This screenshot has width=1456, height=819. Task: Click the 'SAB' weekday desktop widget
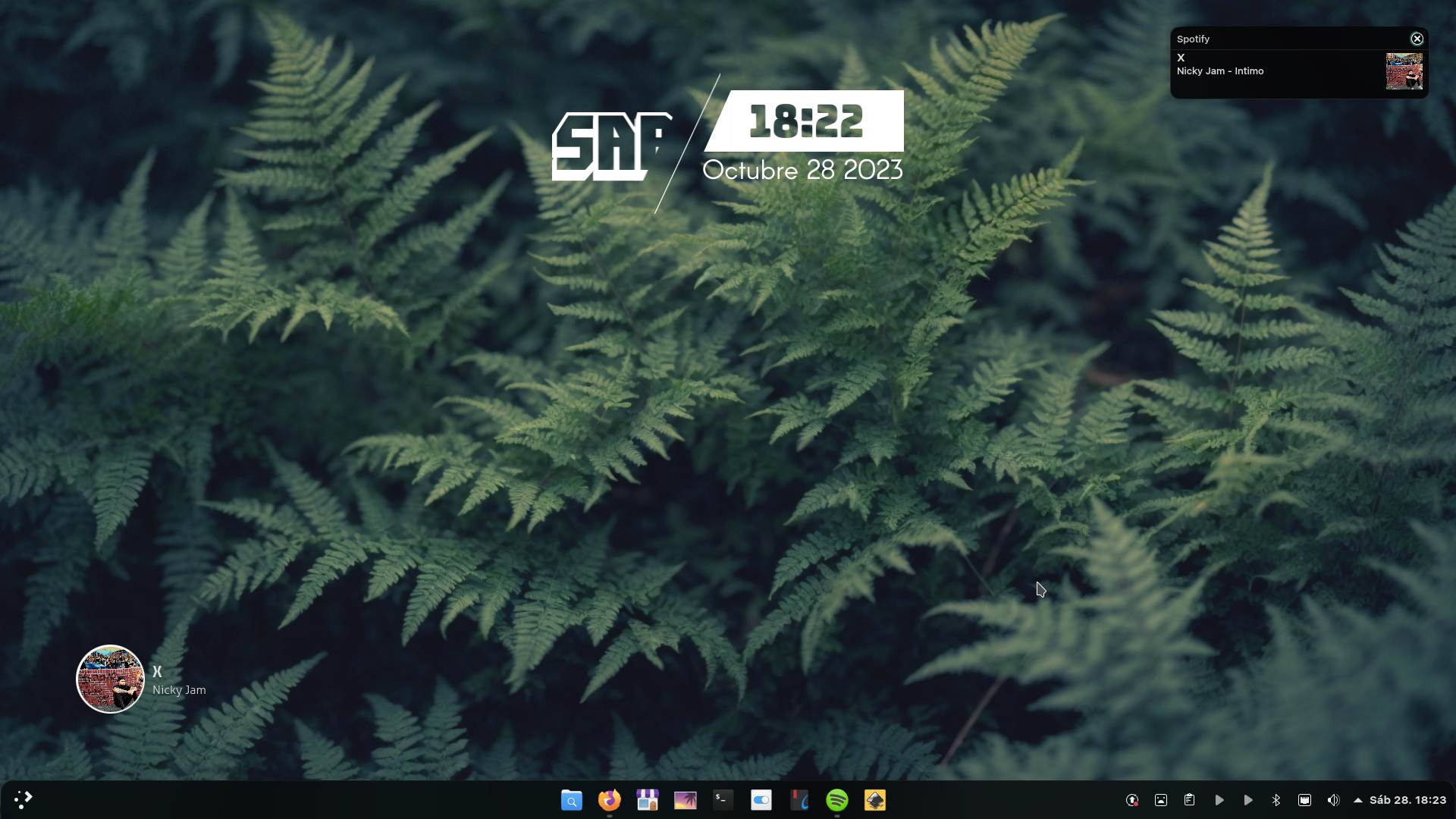[612, 146]
